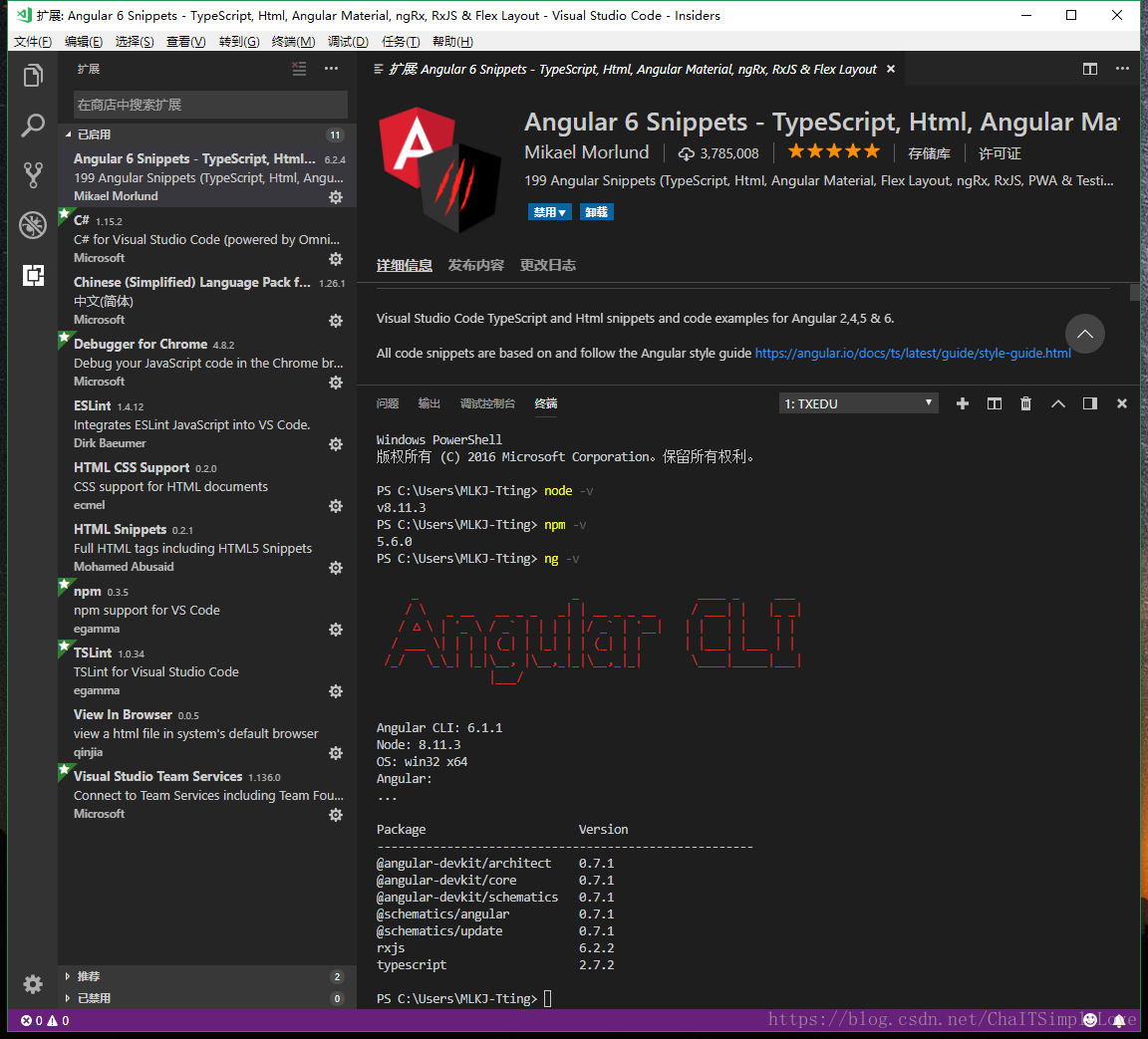Screen dimensions: 1148x1039
Task: Click gear icon for View In Browser
Action: click(336, 753)
